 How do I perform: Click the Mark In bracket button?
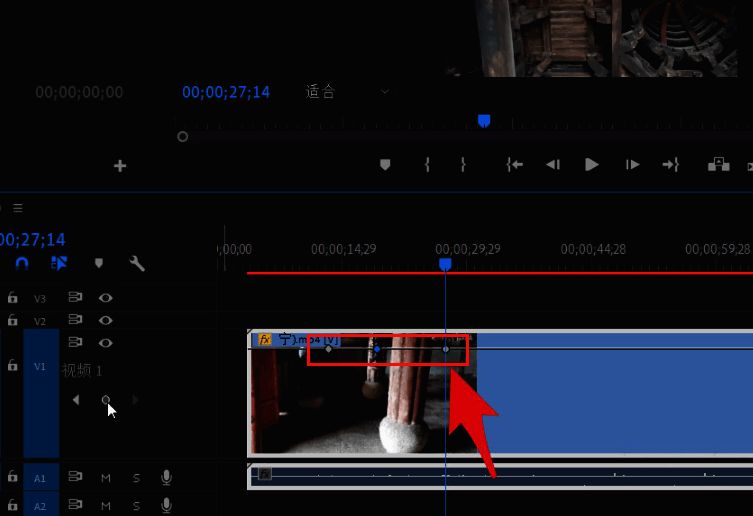(427, 165)
